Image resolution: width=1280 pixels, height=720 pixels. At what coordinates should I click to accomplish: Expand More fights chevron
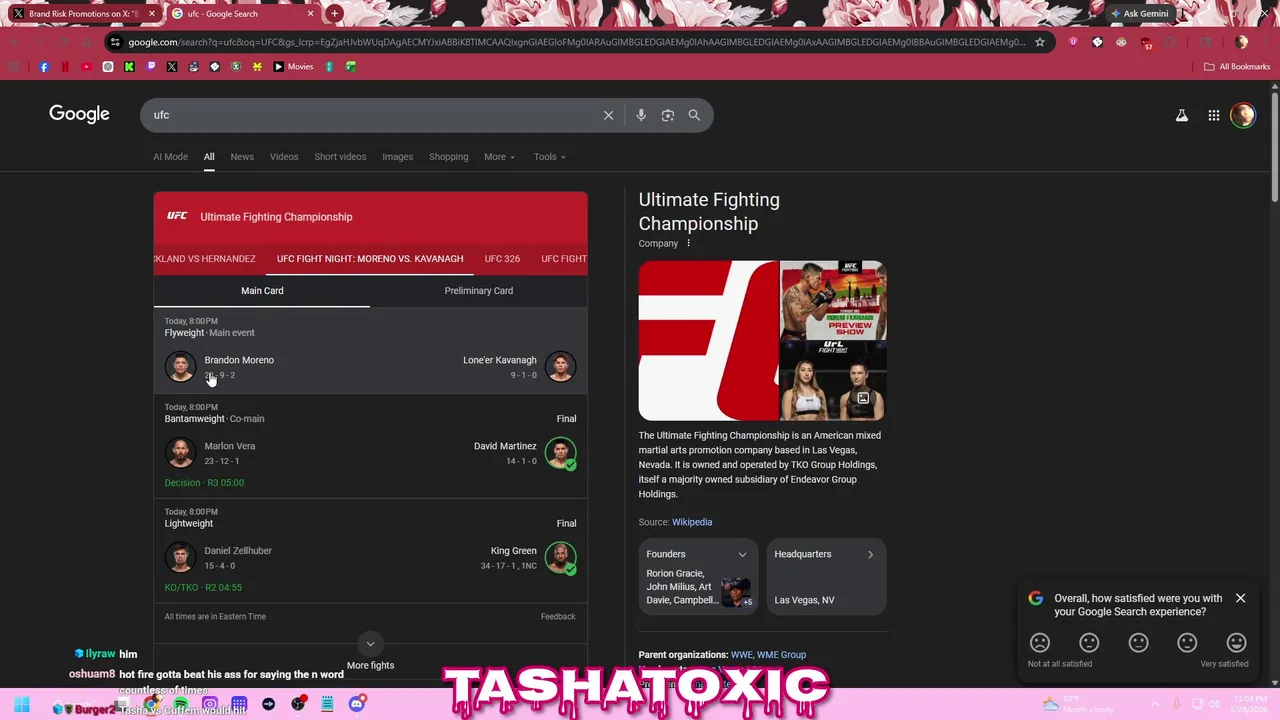pos(370,644)
